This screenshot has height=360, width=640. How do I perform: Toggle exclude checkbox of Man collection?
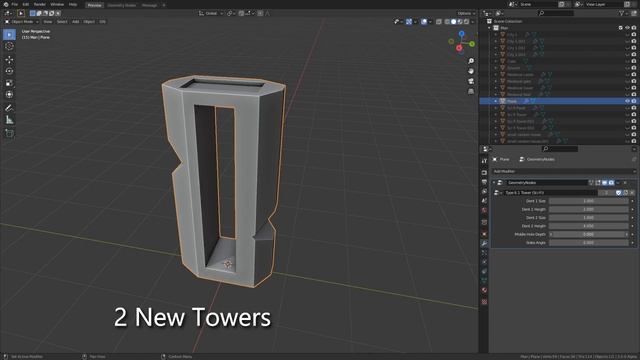pyautogui.click(x=621, y=28)
